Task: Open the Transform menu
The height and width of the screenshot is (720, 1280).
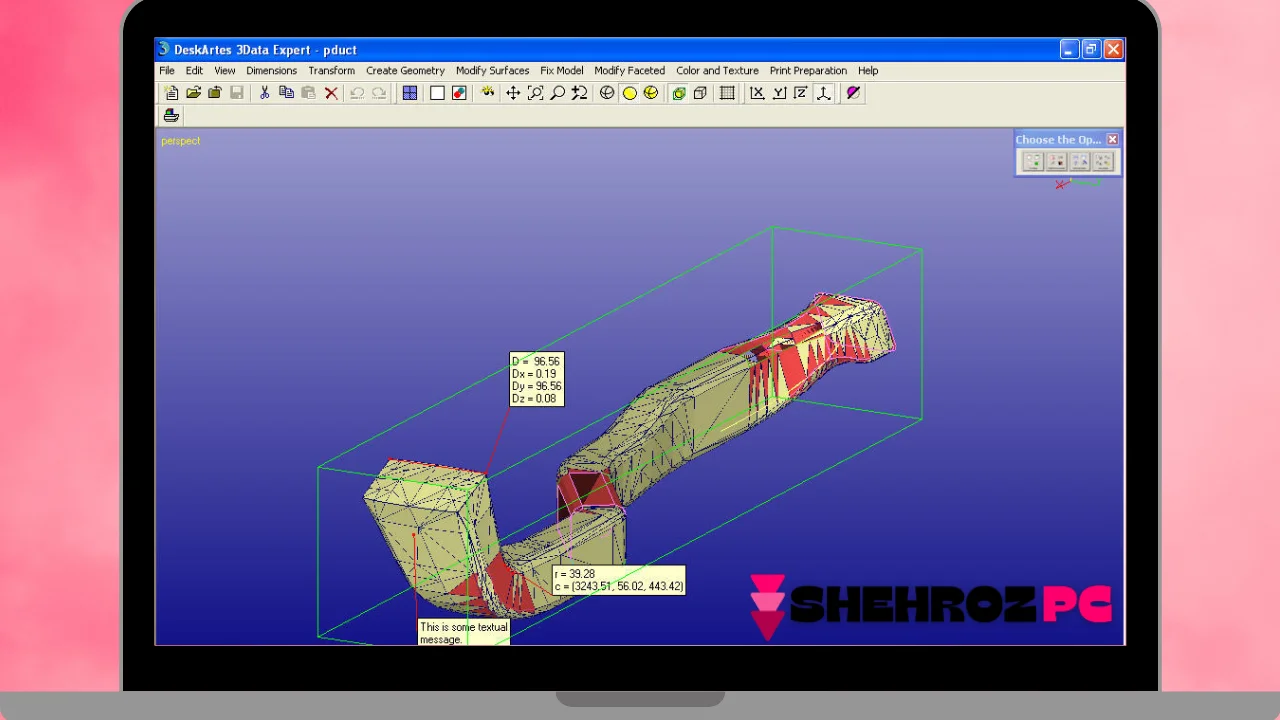Action: [x=332, y=71]
